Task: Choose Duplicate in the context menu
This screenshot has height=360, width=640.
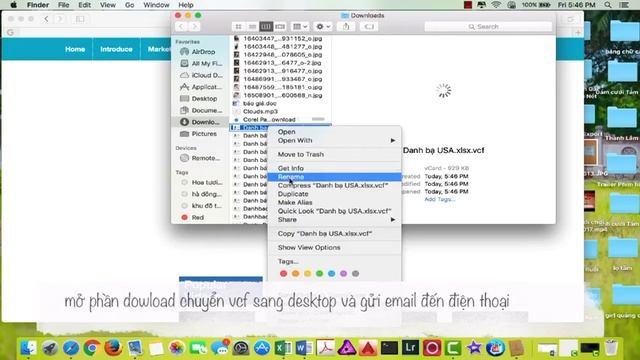Action: click(334, 194)
